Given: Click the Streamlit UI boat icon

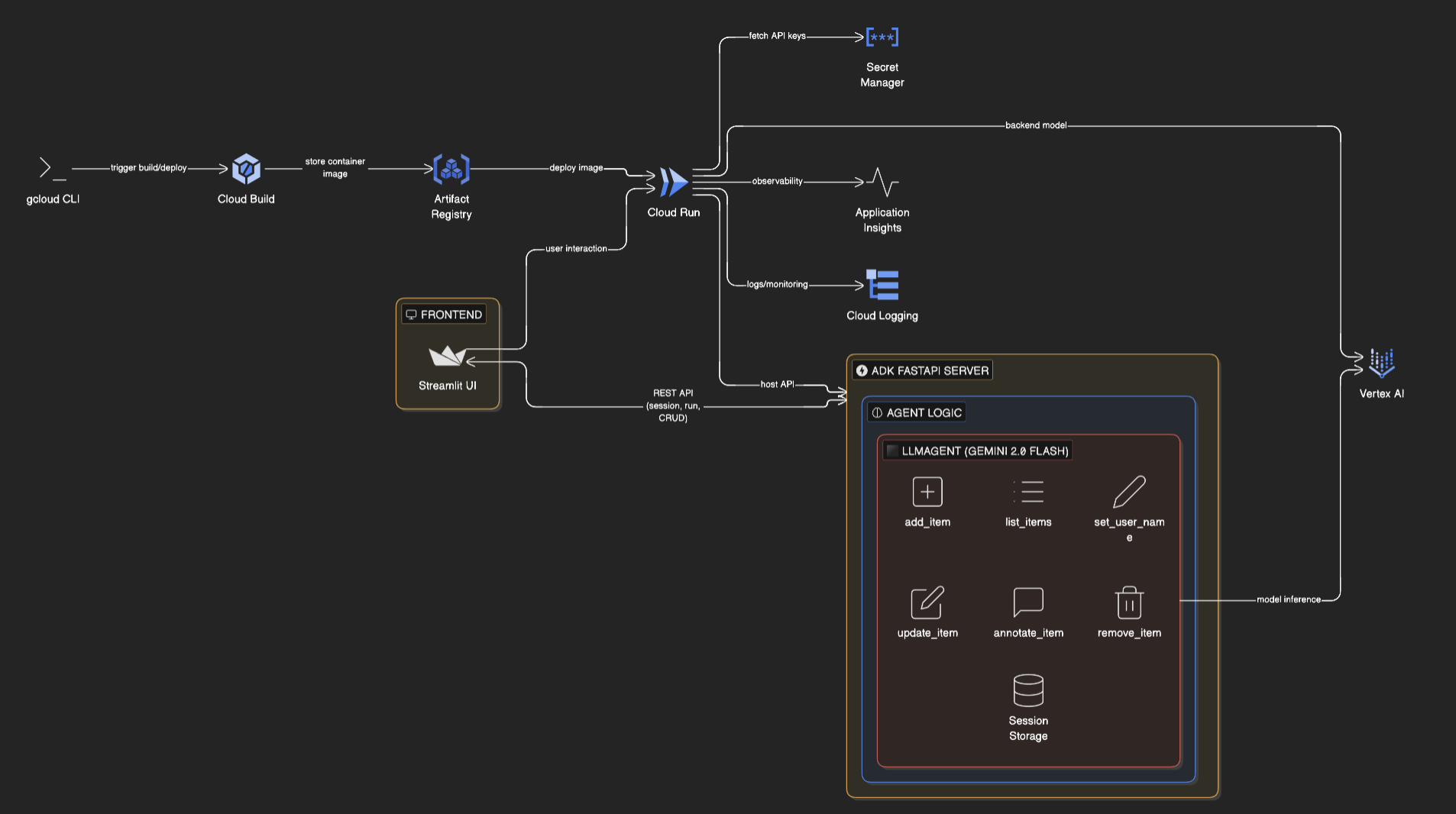Looking at the screenshot, I should click(x=447, y=357).
